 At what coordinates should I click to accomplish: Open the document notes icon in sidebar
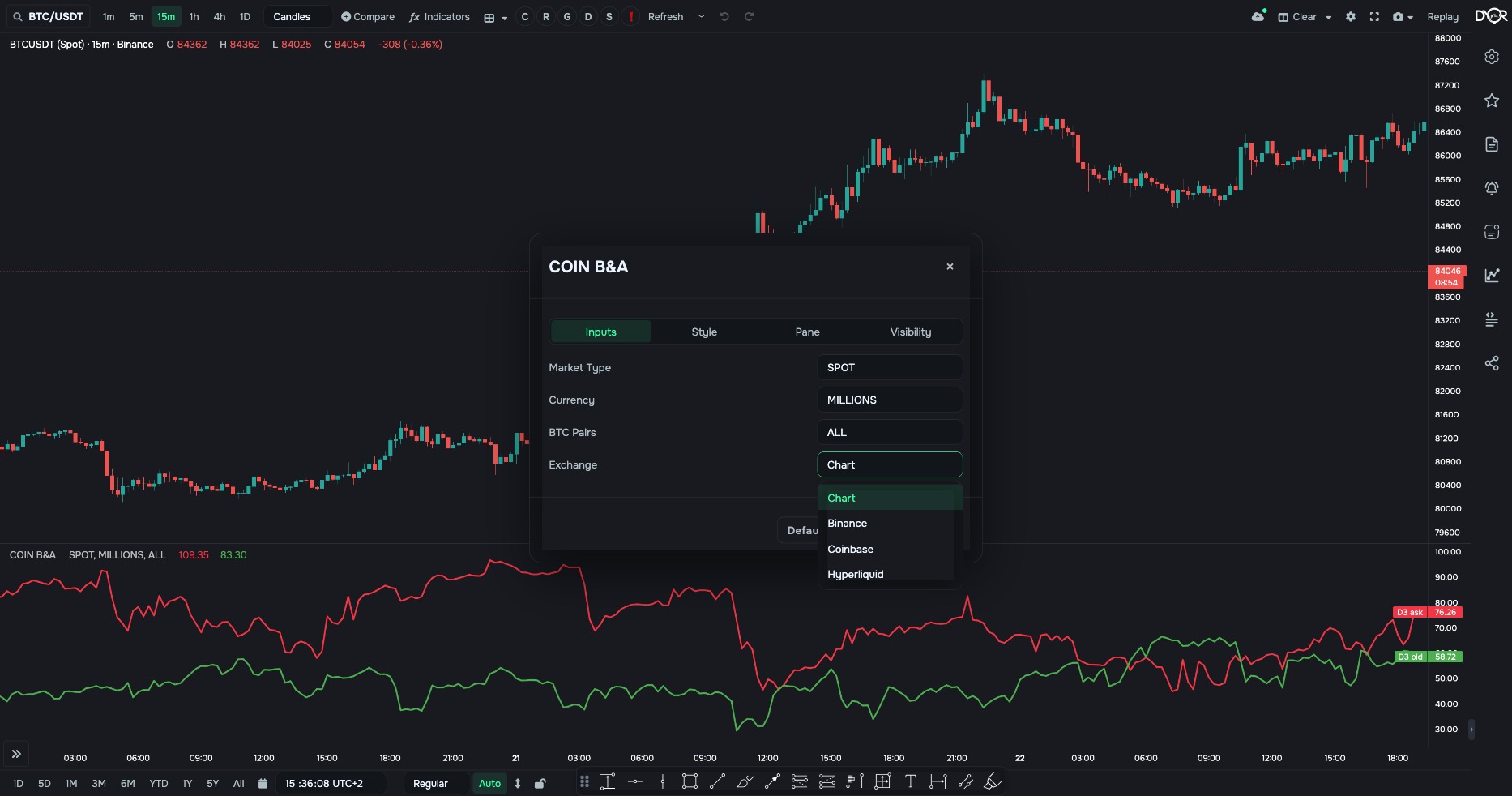1492,144
